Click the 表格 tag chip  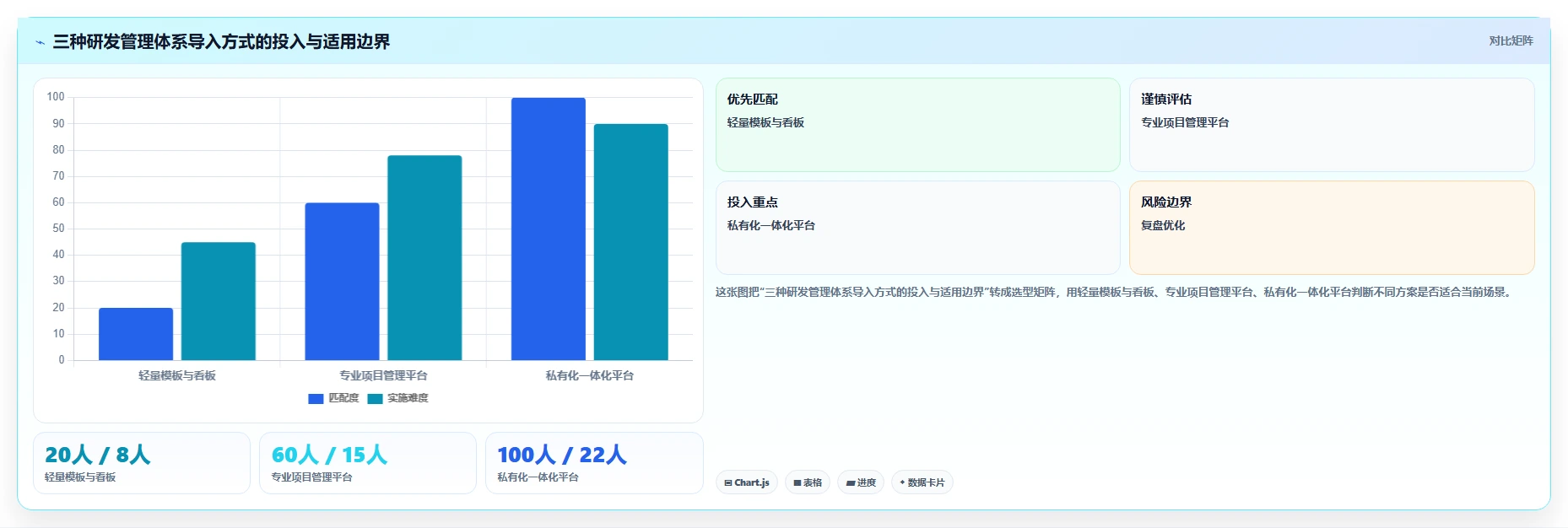click(x=808, y=482)
